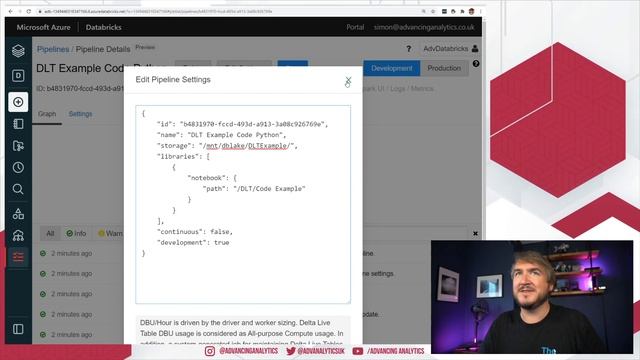Open the Workspace notebook icon
Screen dimensions: 640x360
point(18,124)
